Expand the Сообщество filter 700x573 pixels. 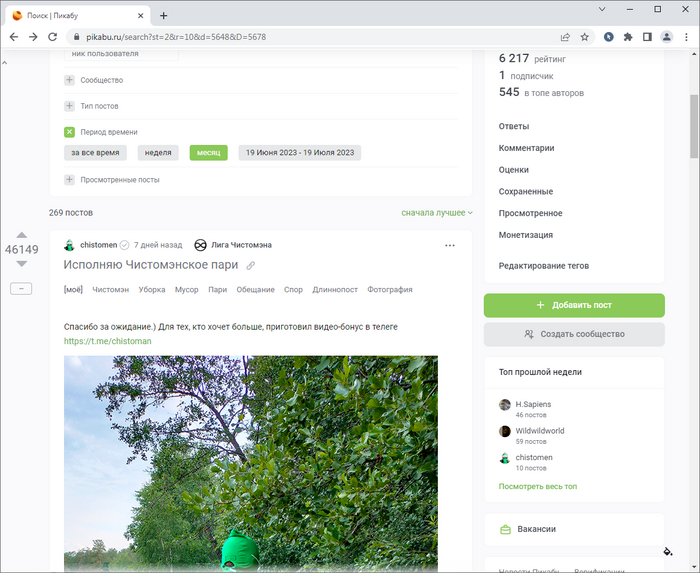[69, 80]
